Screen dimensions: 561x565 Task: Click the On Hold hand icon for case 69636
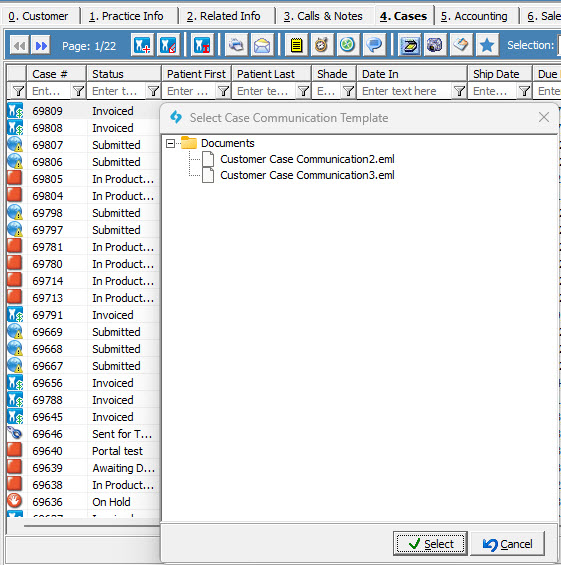[x=15, y=501]
